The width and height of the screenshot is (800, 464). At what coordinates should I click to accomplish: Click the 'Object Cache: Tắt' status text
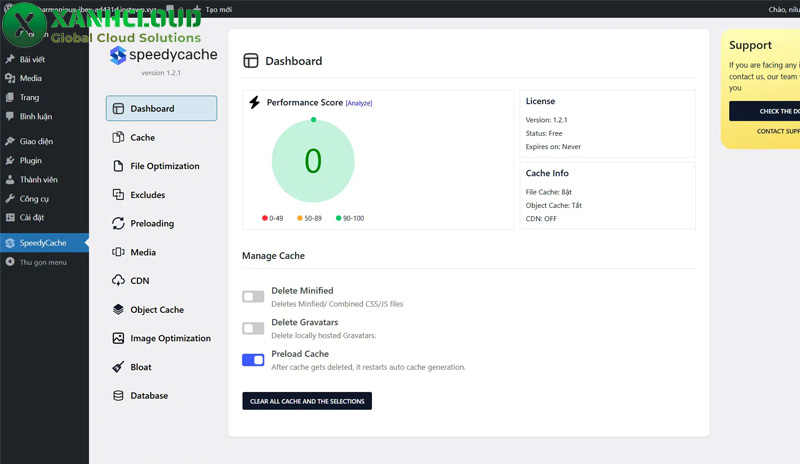click(x=554, y=205)
